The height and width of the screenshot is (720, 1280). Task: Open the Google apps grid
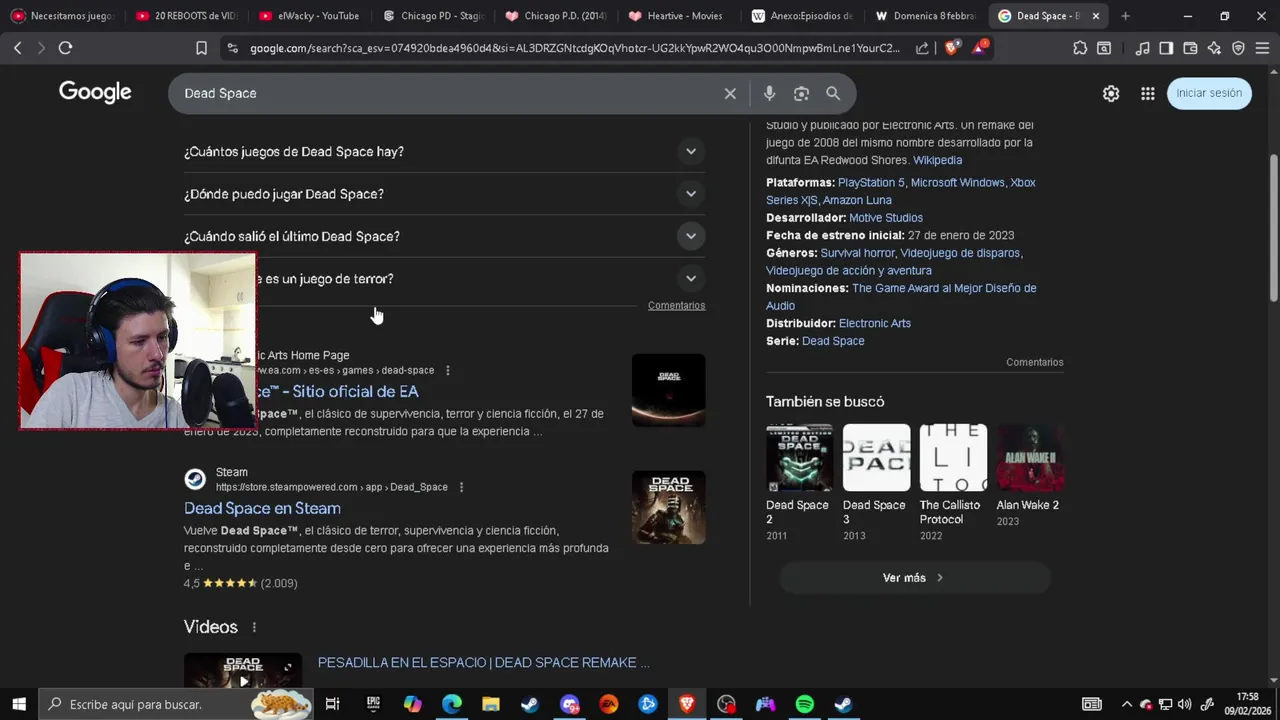coord(1148,93)
